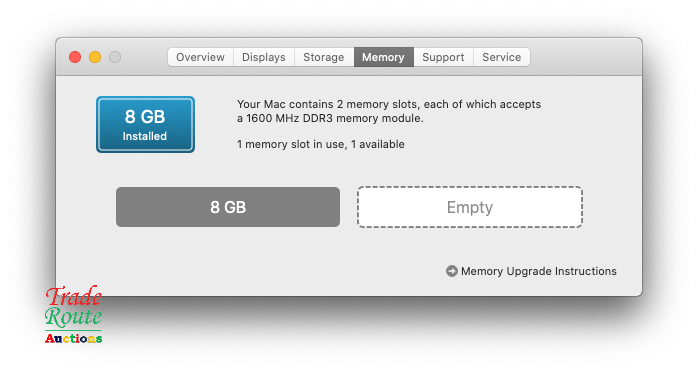Open the Memory Upgrade Instructions link
The width and height of the screenshot is (698, 370).
539,271
